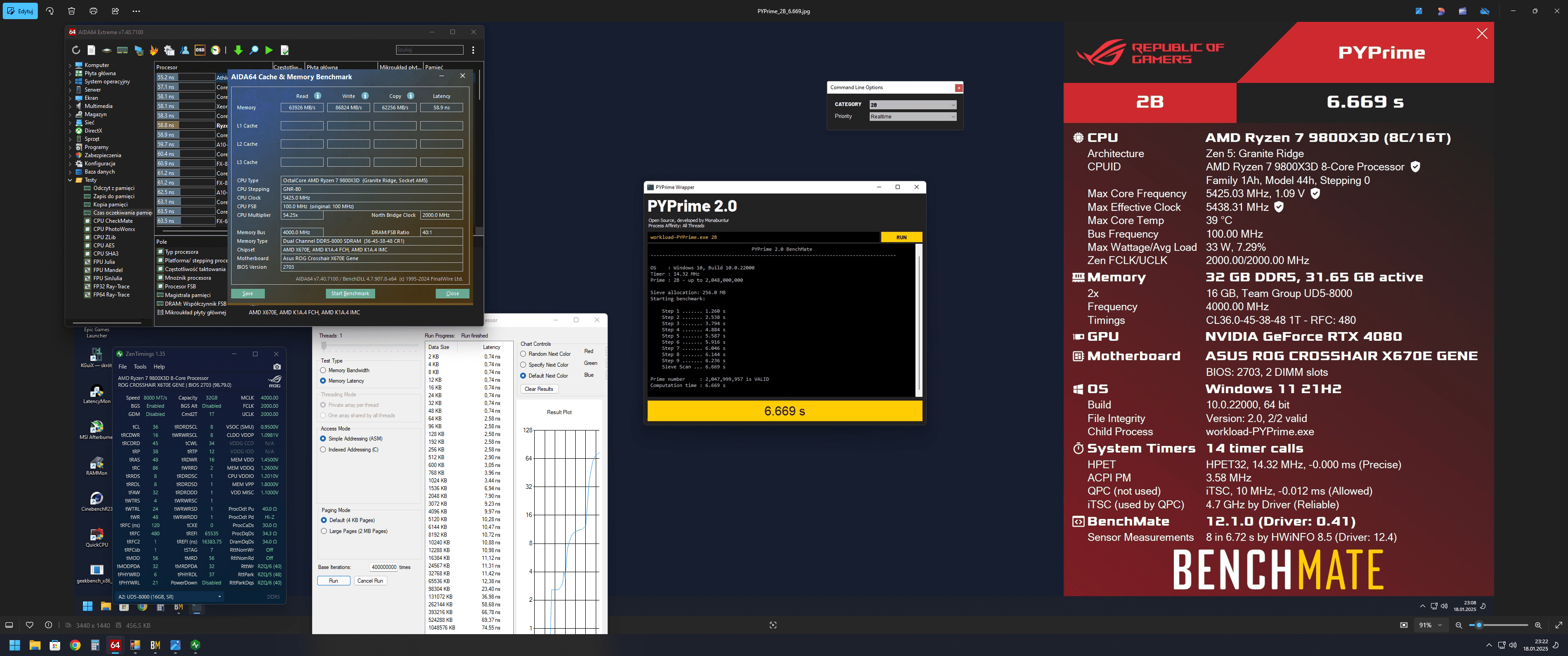Click the Copy info icon in benchmark dialog

pyautogui.click(x=411, y=96)
